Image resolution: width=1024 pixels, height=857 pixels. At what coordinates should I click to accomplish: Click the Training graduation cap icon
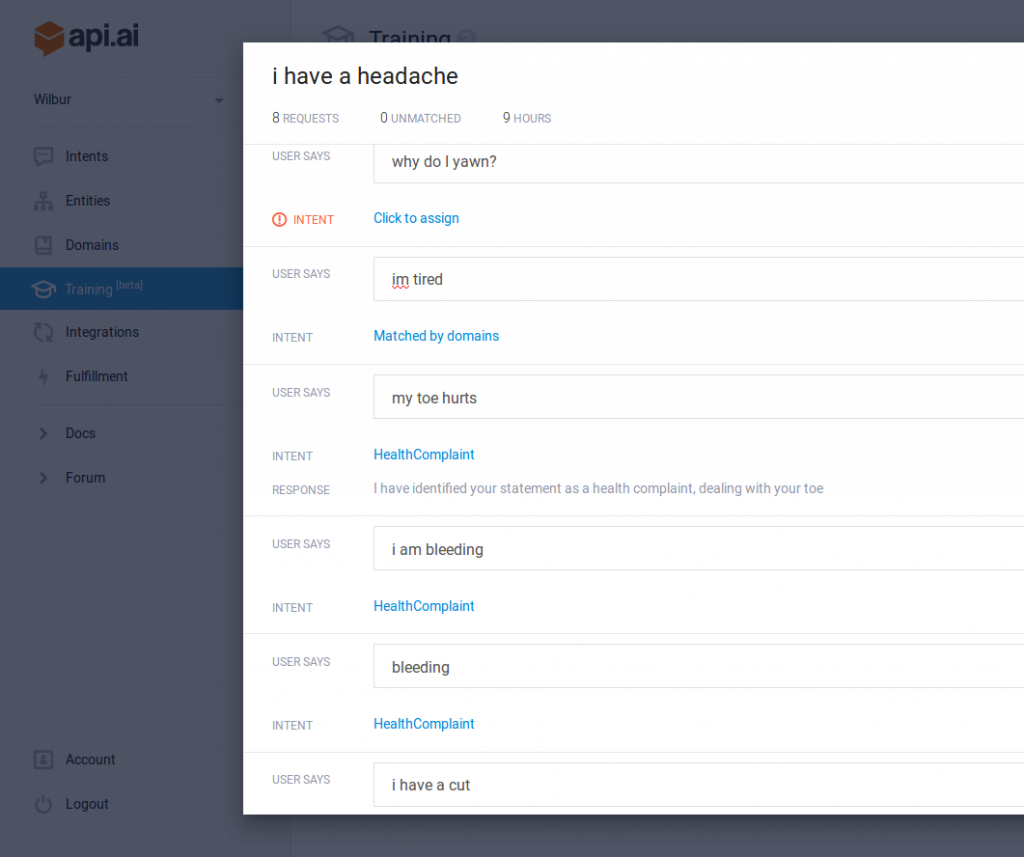tap(43, 289)
